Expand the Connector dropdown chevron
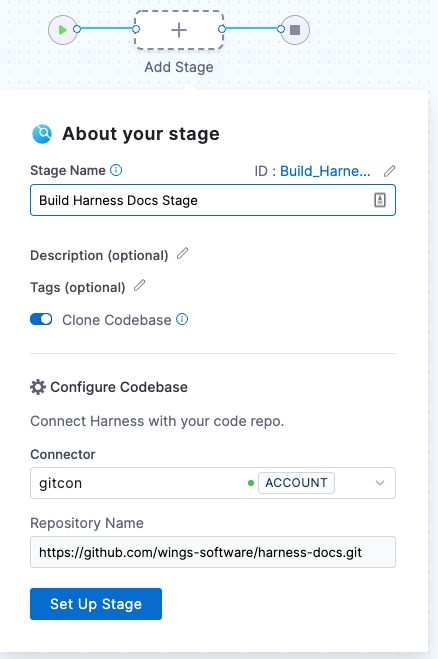Screen dimensions: 438x659 (380, 483)
